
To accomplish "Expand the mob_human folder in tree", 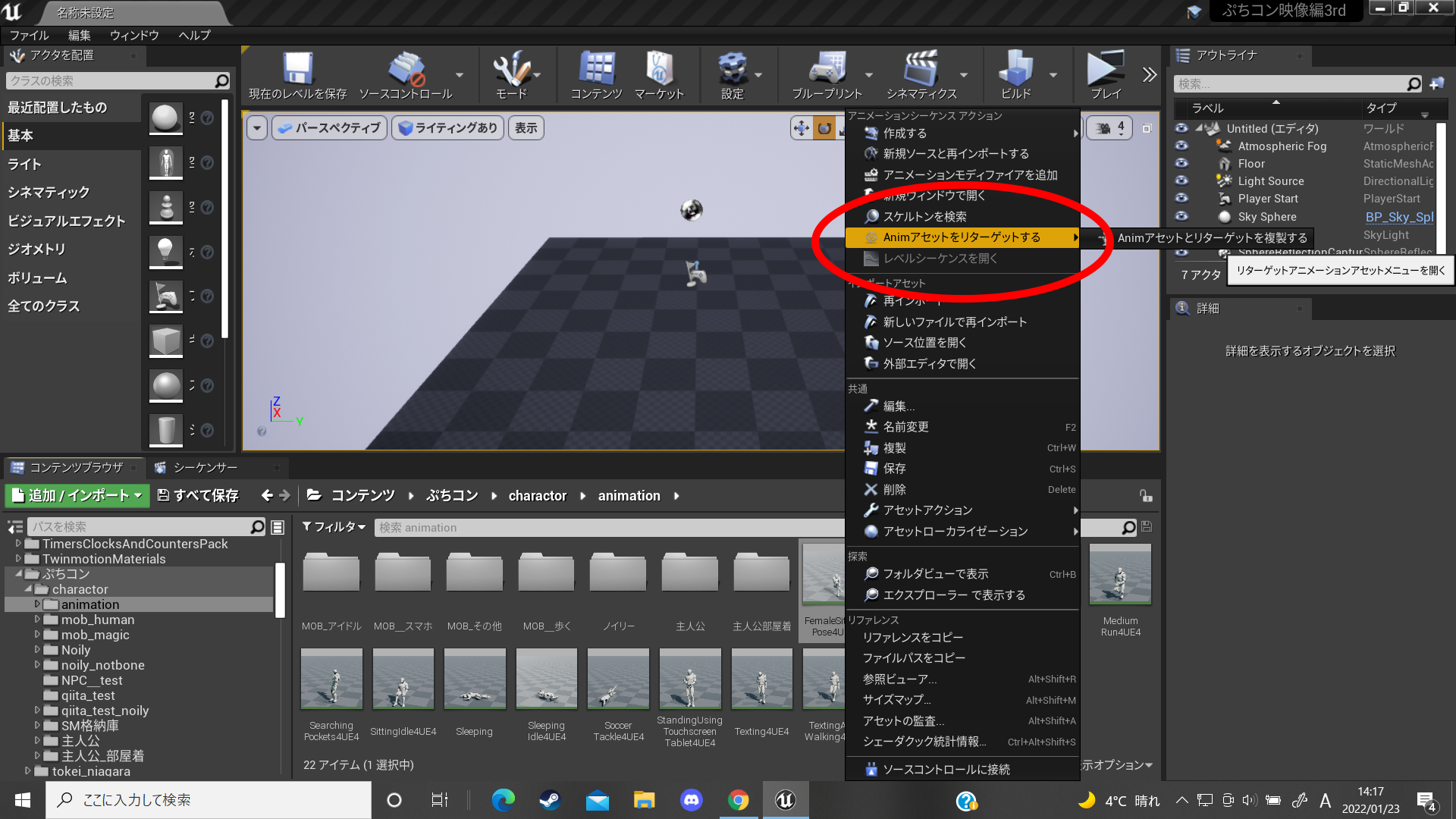I will [x=37, y=620].
